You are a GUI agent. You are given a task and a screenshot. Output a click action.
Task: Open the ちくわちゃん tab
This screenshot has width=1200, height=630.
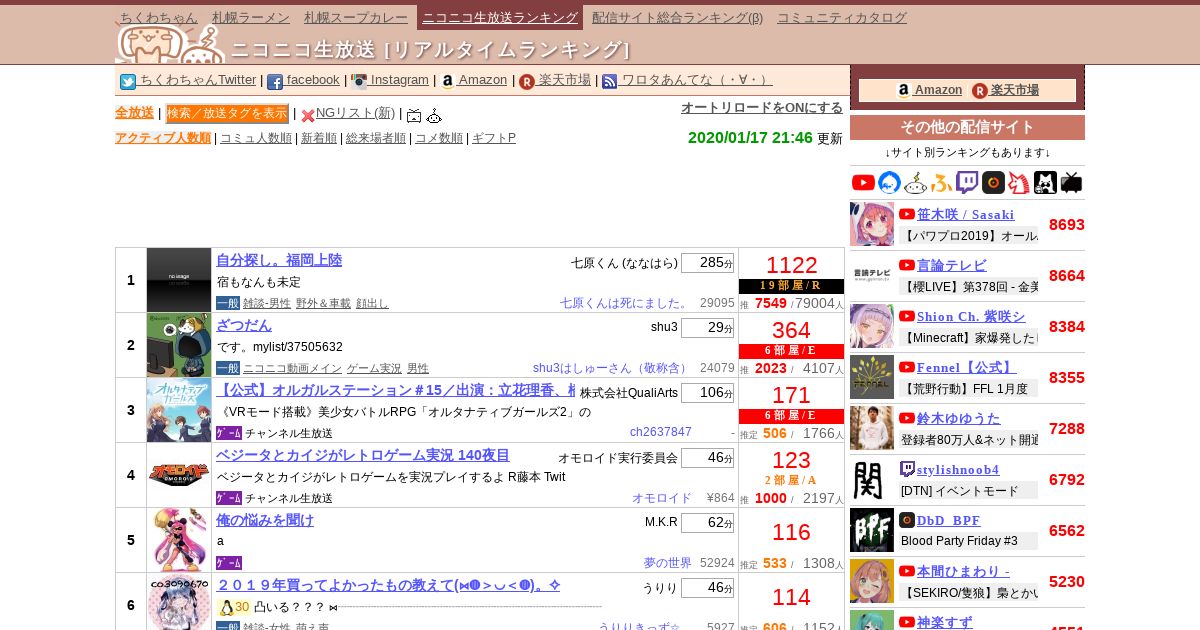coord(159,17)
